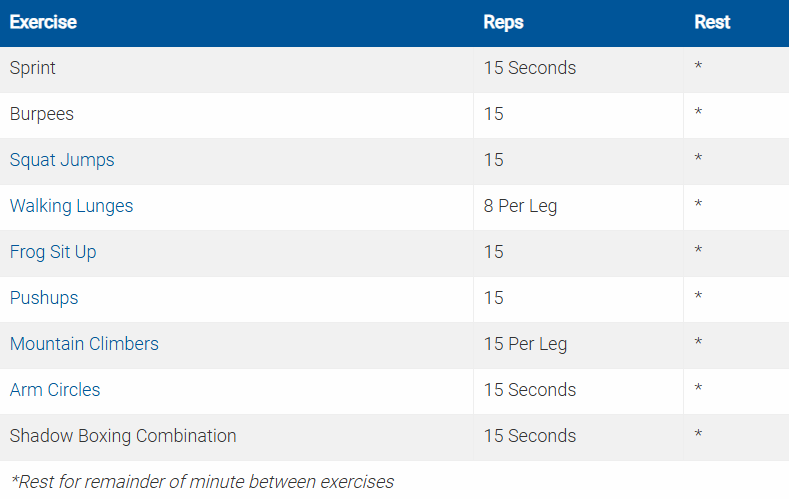
Task: Click the Burpees exercise cell
Action: click(x=42, y=114)
